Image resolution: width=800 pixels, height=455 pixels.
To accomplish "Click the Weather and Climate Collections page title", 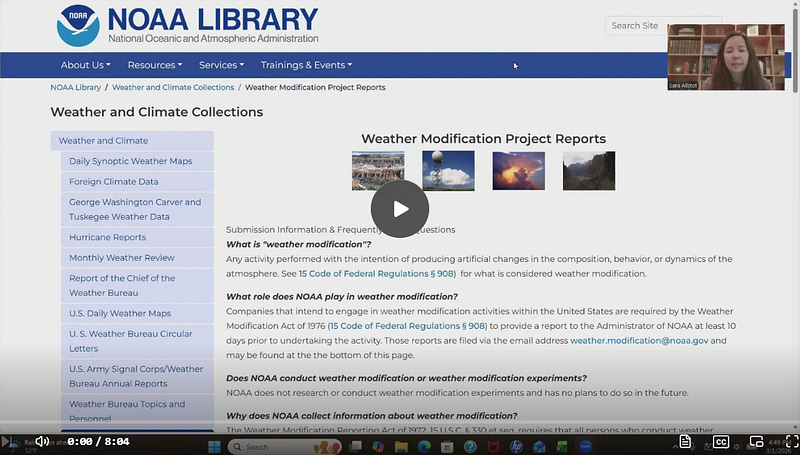I will coord(157,112).
